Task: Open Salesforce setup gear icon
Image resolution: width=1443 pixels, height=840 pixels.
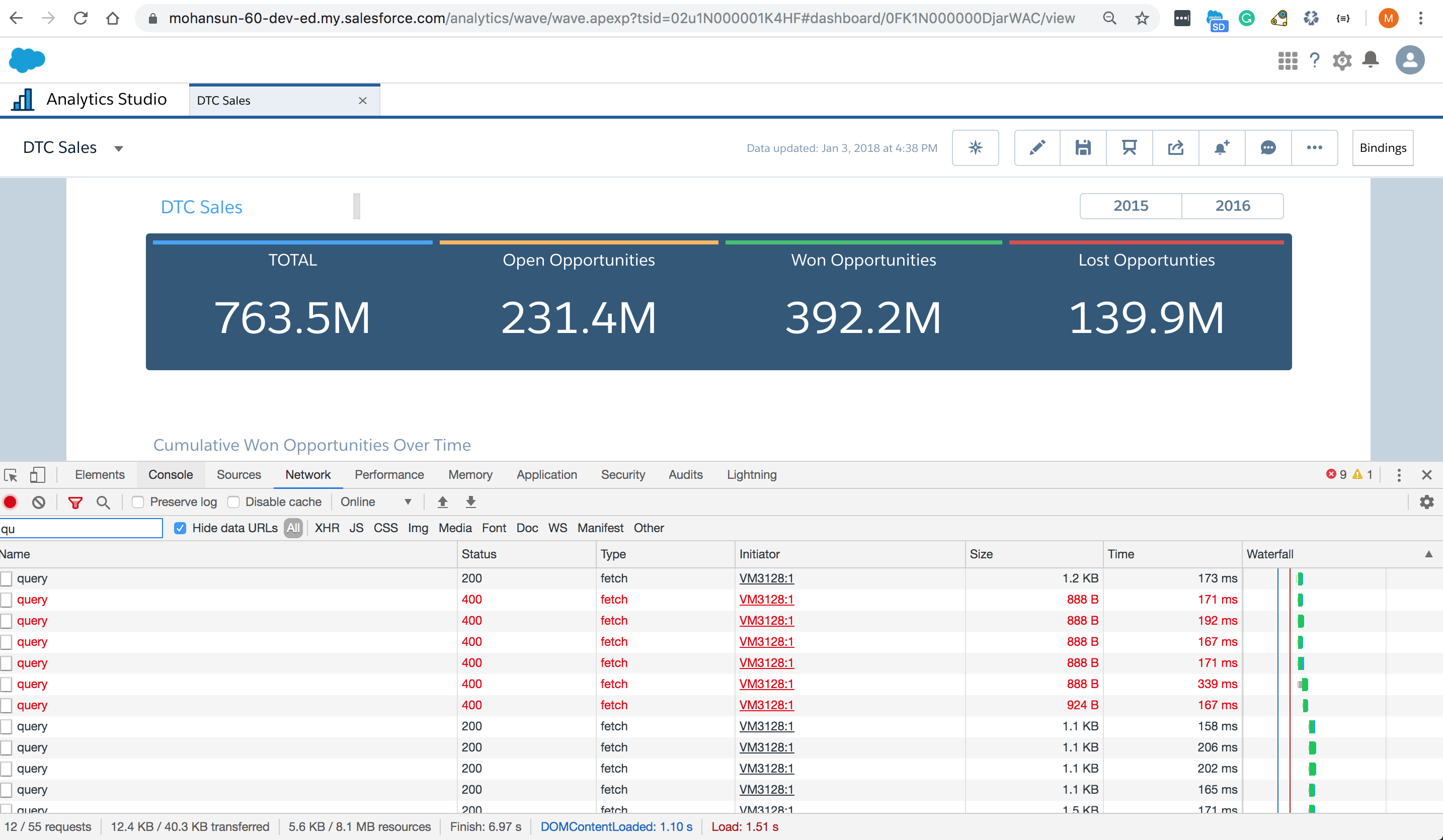Action: click(1342, 60)
